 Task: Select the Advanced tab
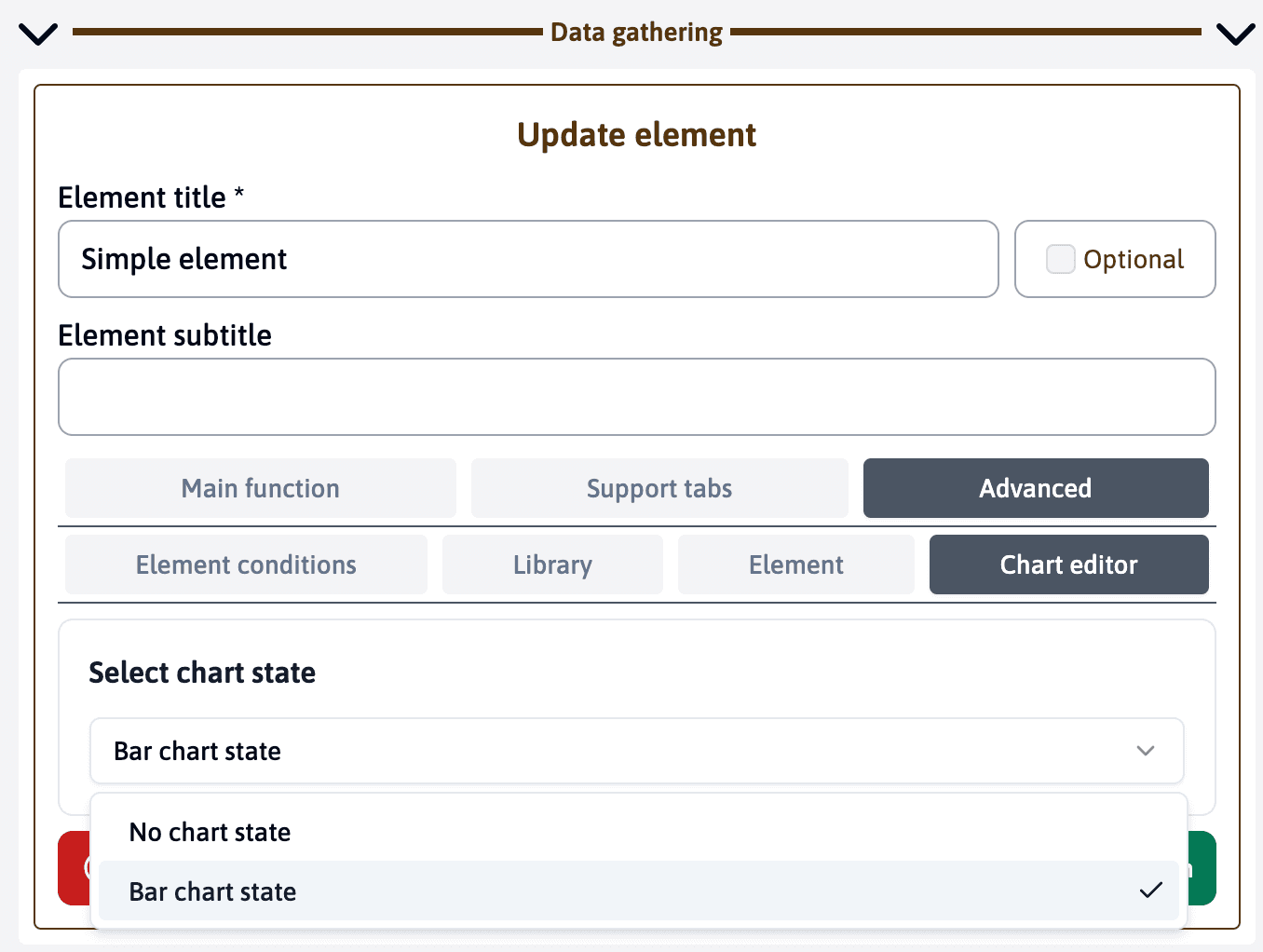[x=1035, y=488]
